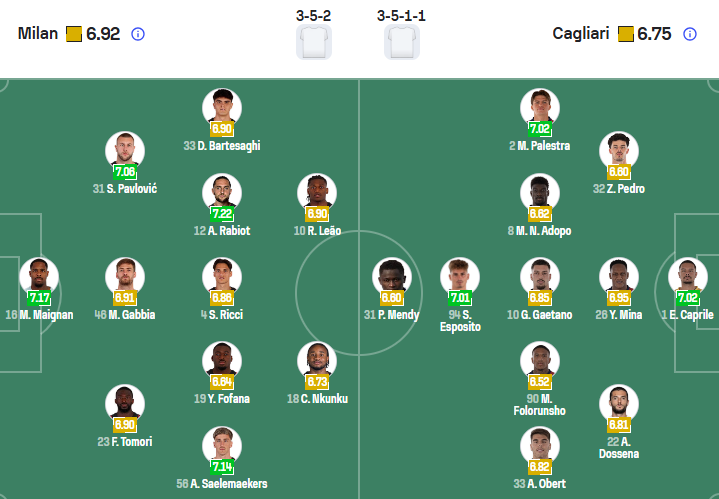The height and width of the screenshot is (499, 719).
Task: Open M. Maignan's player avatar
Action: coord(39,277)
